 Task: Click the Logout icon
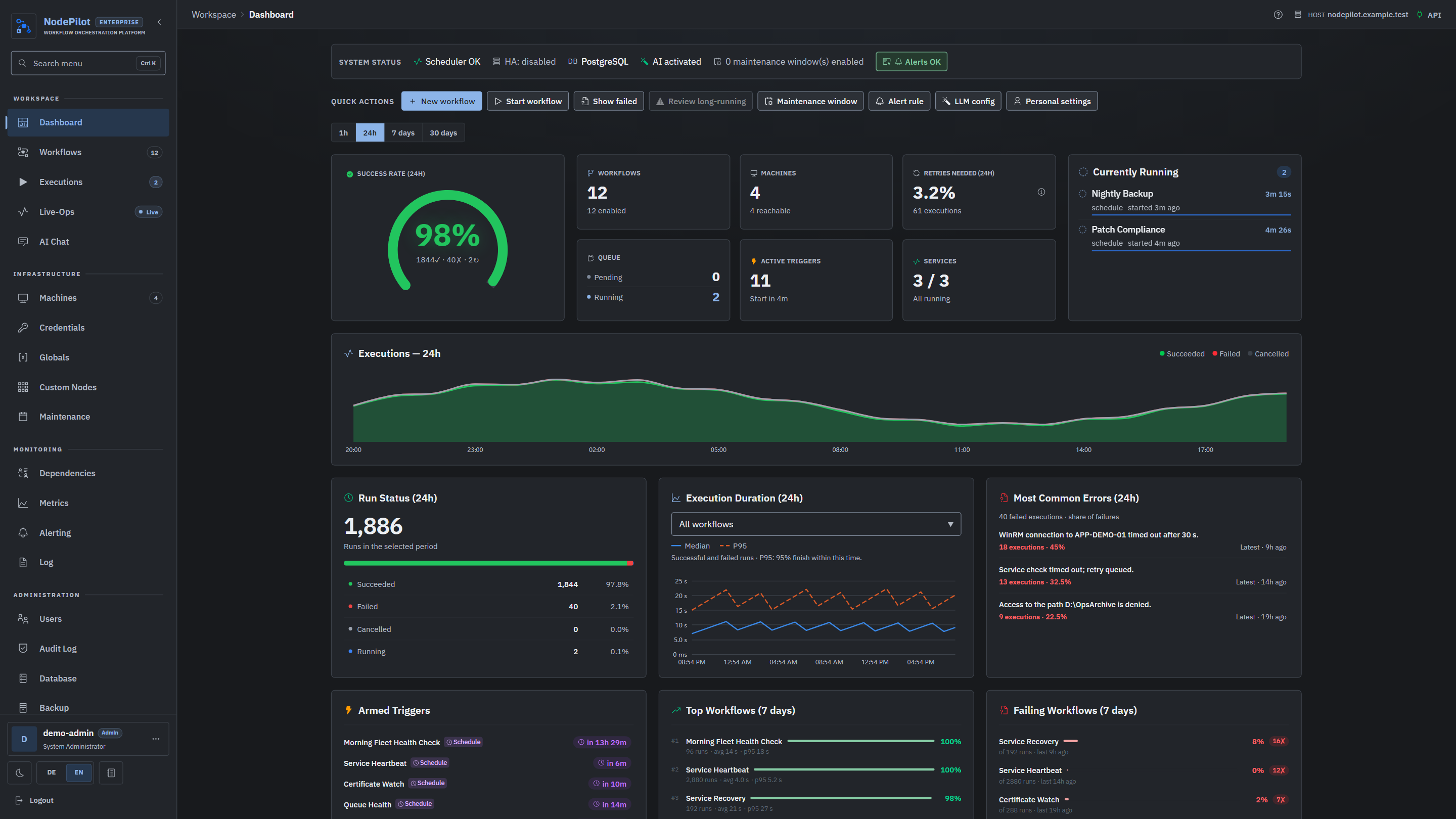pyautogui.click(x=19, y=800)
